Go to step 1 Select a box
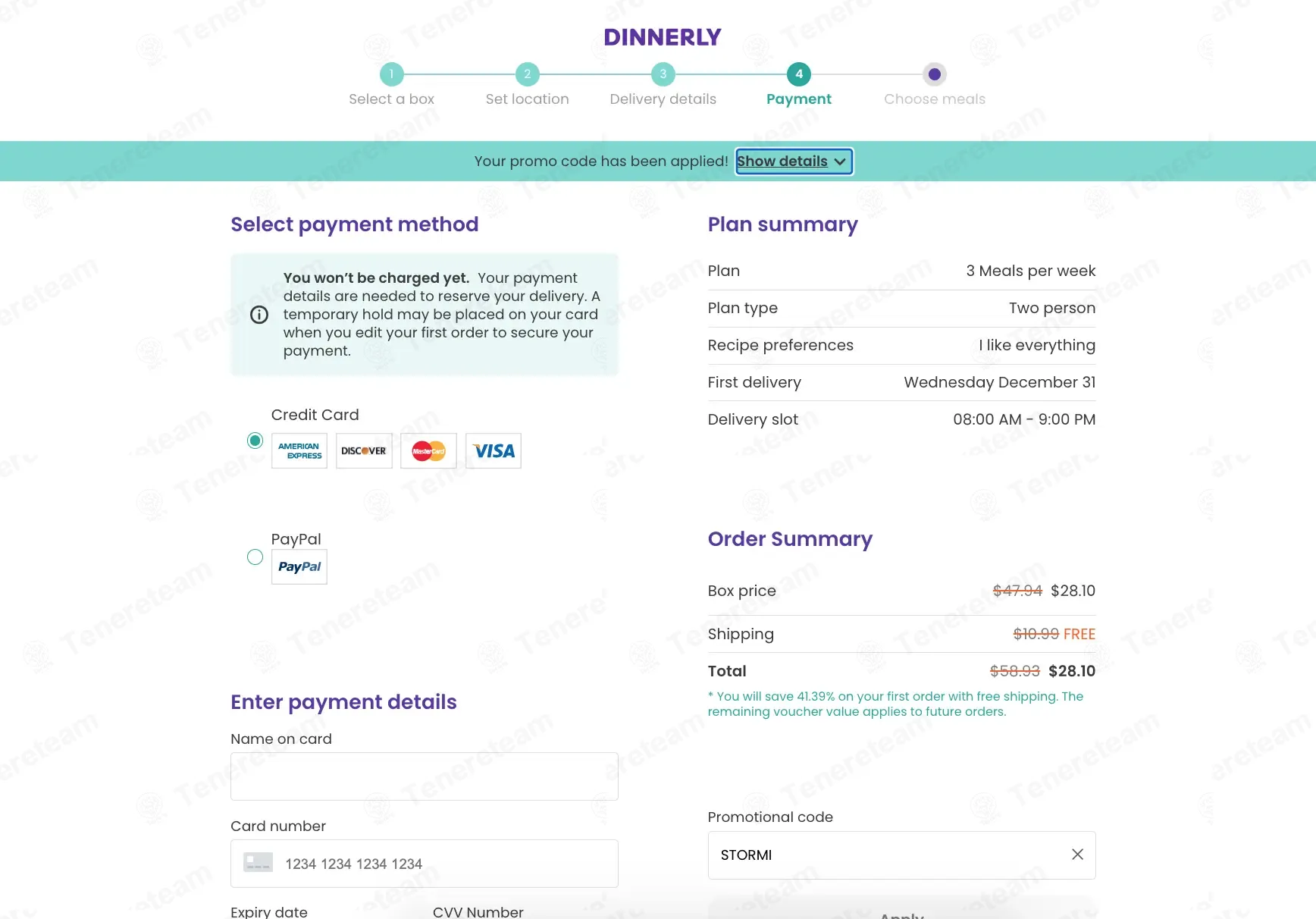 click(x=392, y=74)
